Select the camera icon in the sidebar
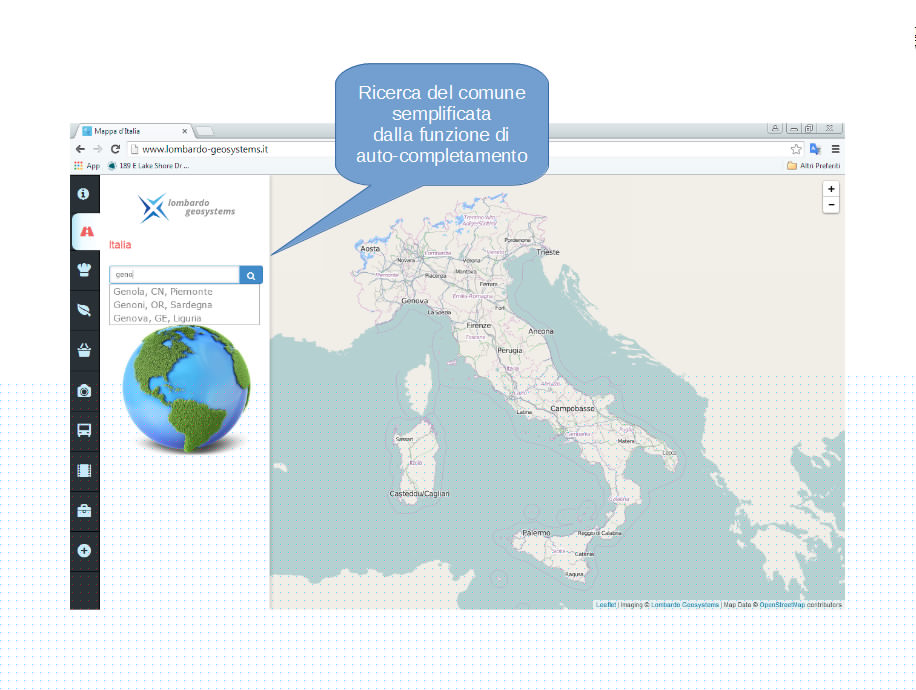Viewport: 916px width, 690px height. pos(84,390)
